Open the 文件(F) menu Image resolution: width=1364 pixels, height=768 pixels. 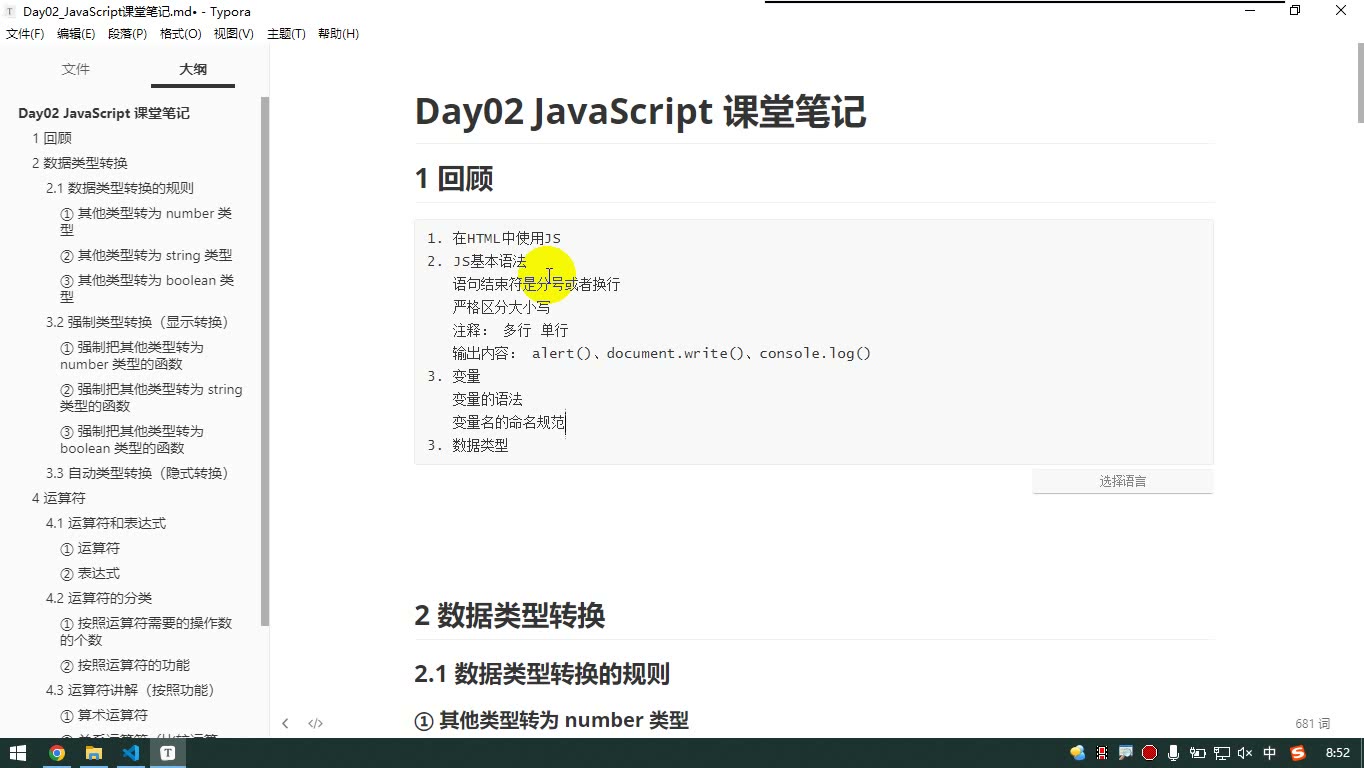point(25,34)
